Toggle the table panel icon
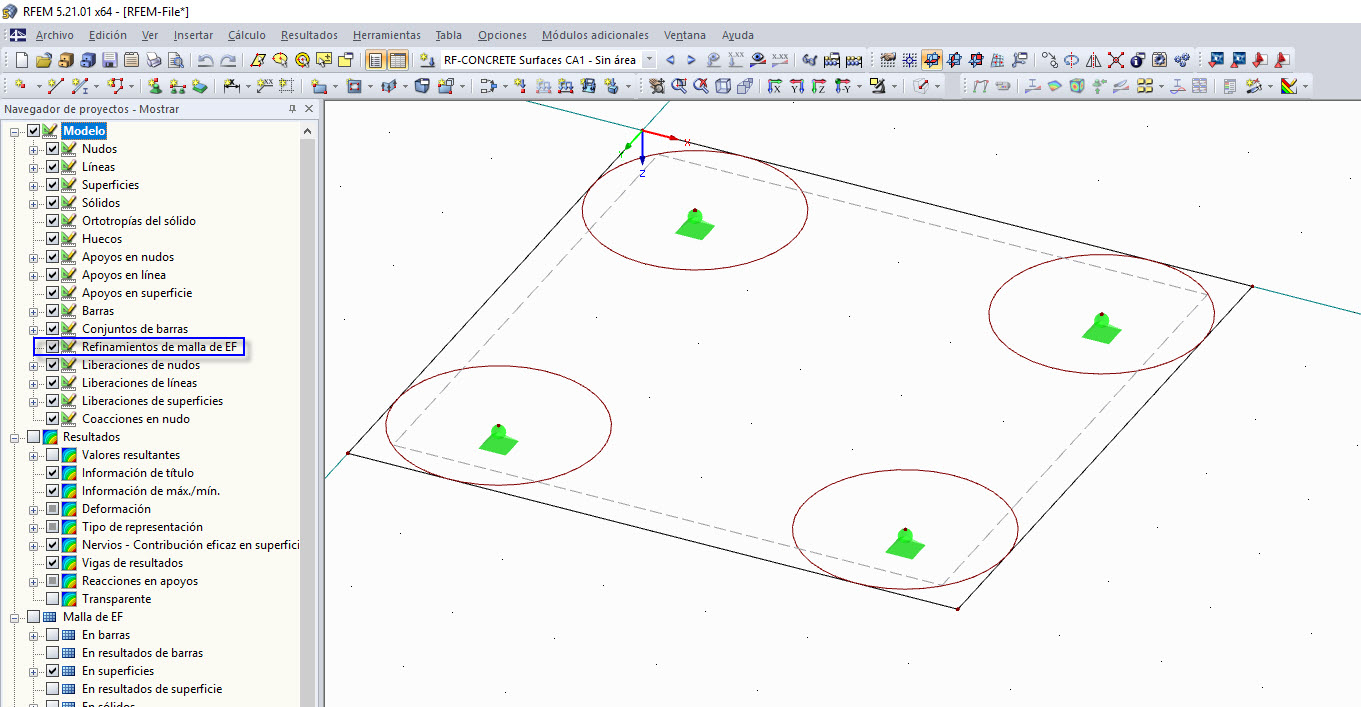 (398, 60)
